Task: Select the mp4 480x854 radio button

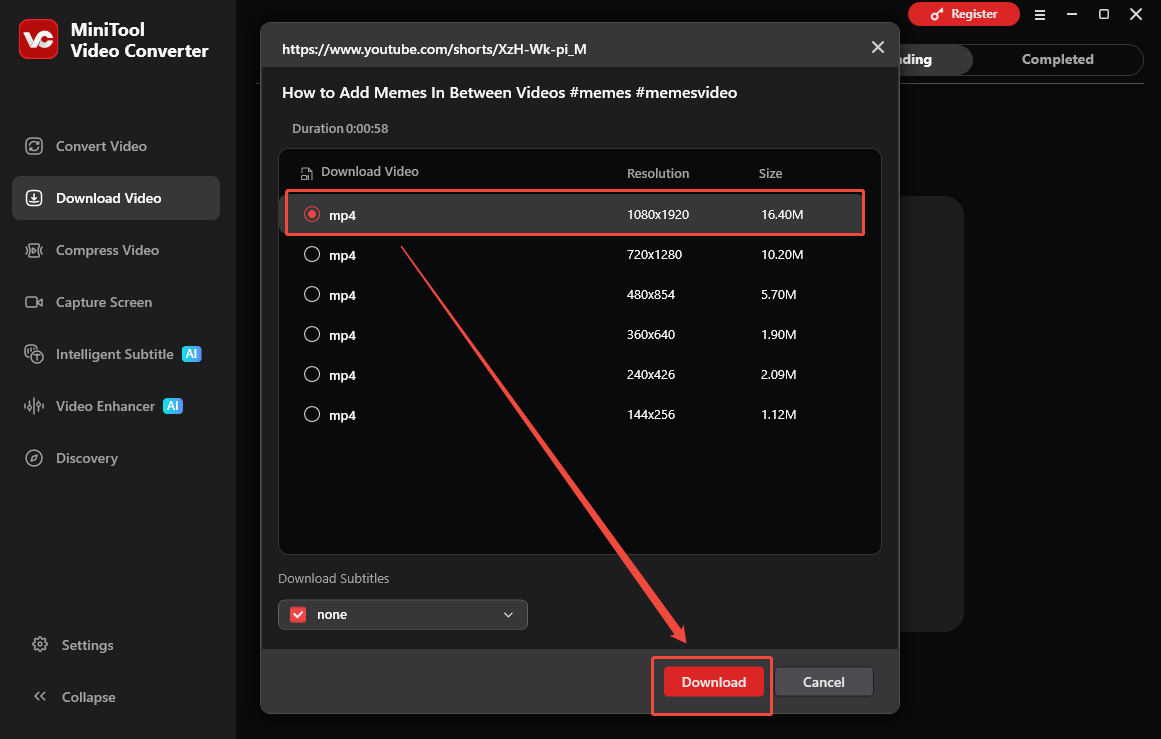Action: click(312, 294)
